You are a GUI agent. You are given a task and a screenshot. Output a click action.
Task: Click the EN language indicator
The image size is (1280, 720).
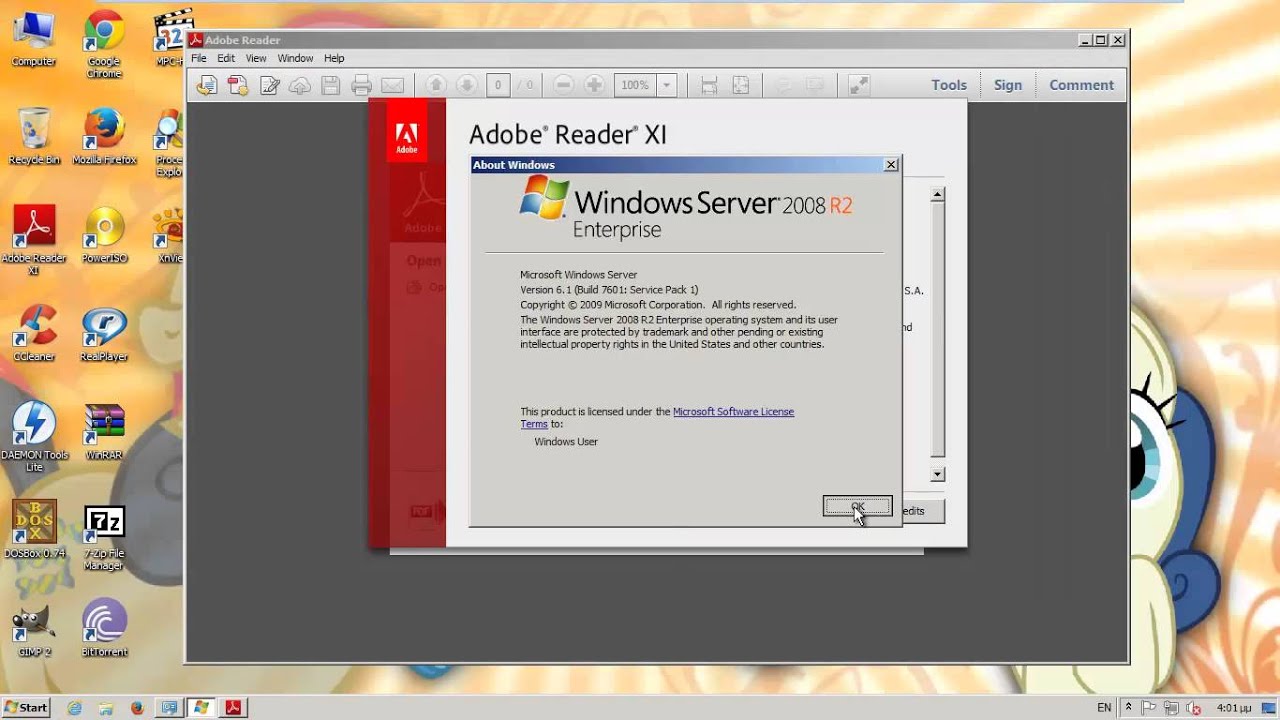pyautogui.click(x=1104, y=708)
